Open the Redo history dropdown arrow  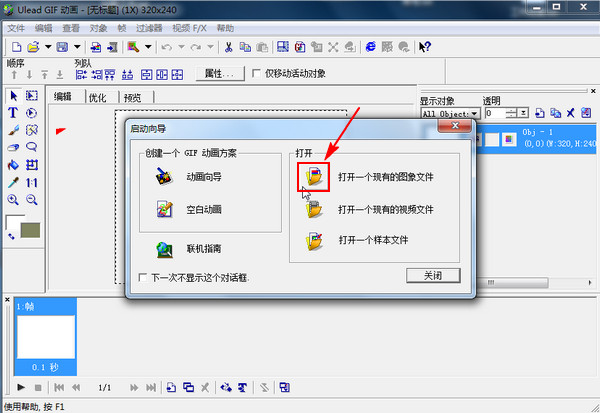pyautogui.click(x=210, y=47)
